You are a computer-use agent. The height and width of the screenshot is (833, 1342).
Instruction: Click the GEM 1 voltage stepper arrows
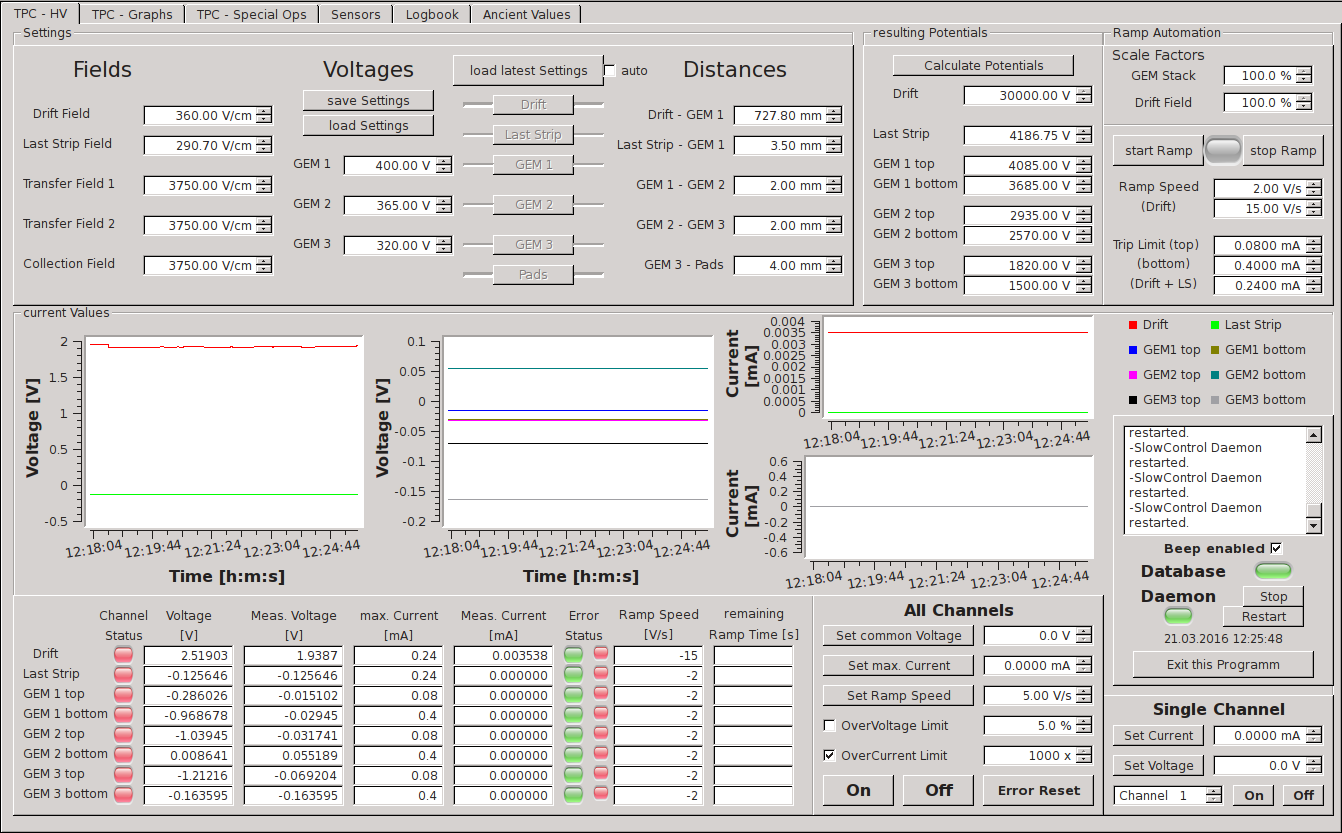pos(444,165)
